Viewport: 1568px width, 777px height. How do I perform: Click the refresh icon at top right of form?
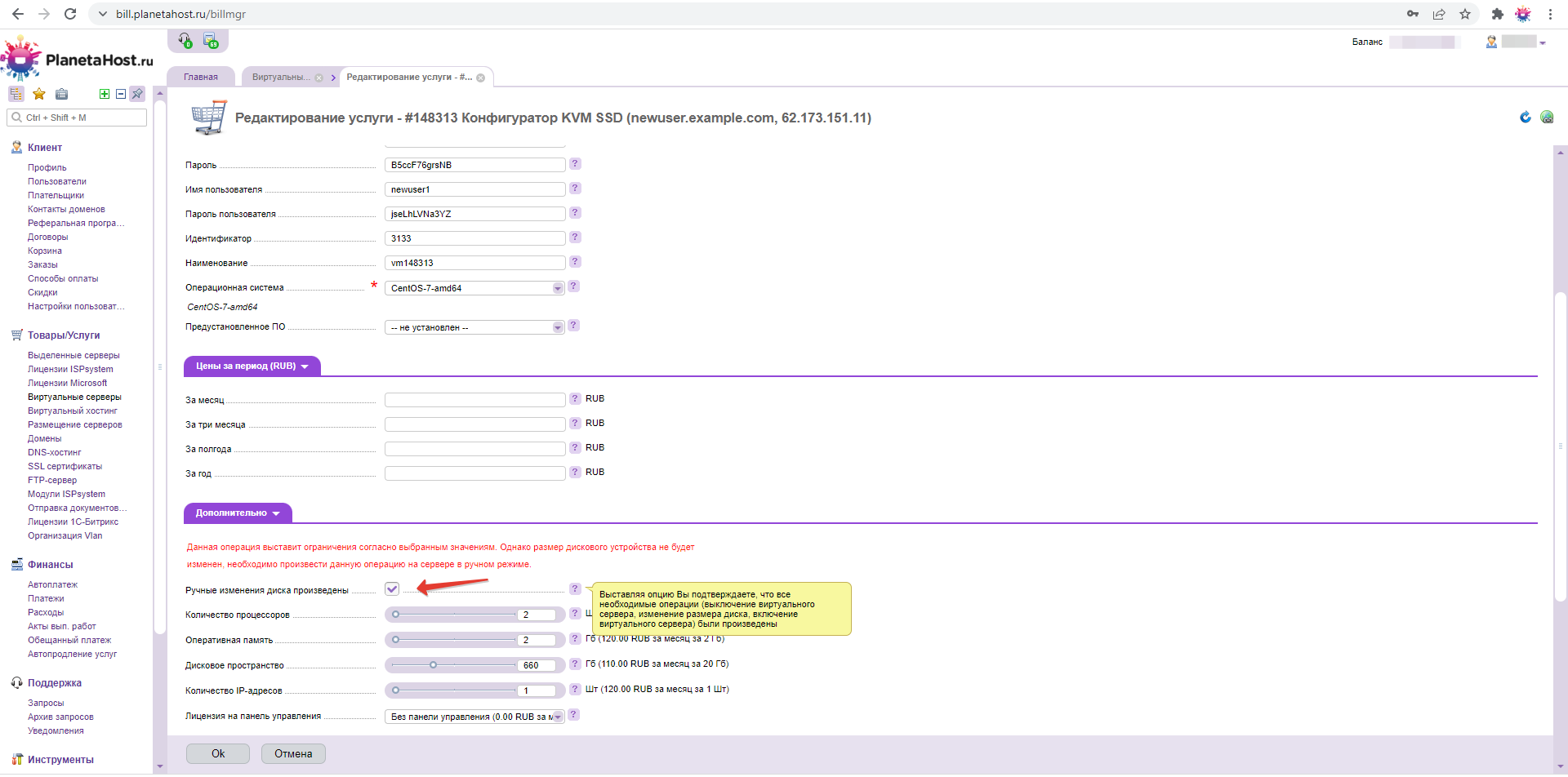[1525, 118]
